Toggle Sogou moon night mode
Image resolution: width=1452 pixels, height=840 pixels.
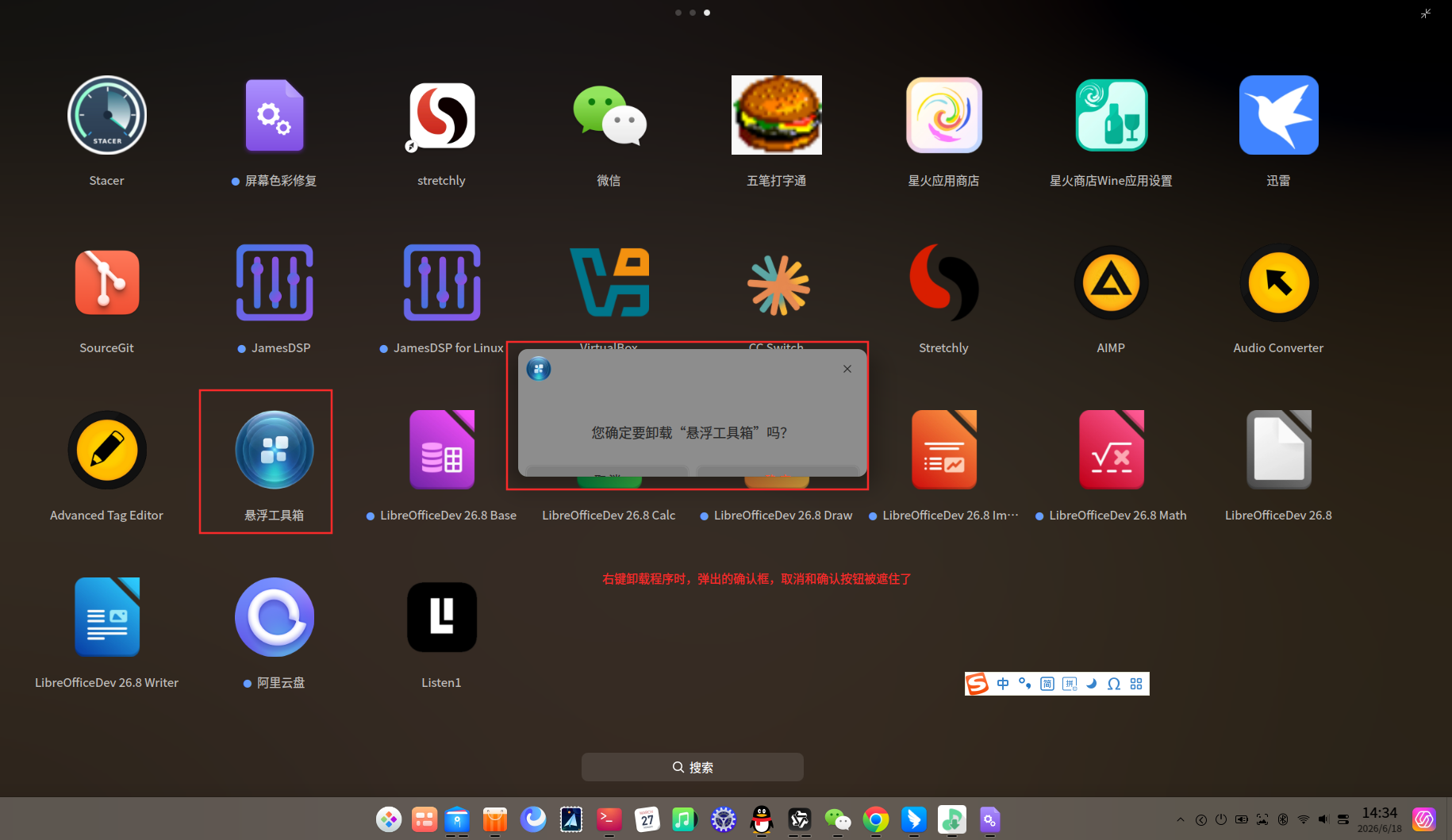click(x=1092, y=684)
